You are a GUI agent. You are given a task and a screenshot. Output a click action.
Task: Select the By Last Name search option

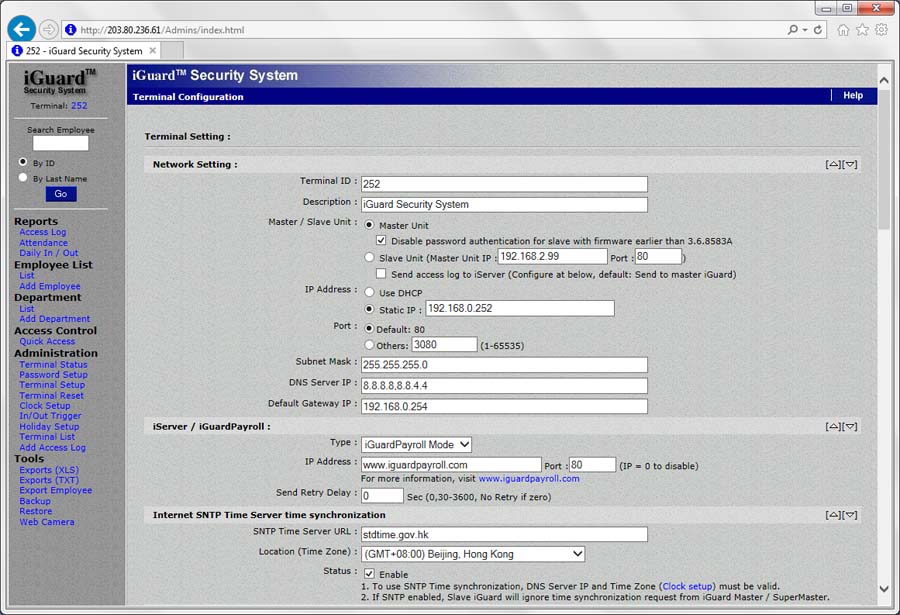(23, 178)
